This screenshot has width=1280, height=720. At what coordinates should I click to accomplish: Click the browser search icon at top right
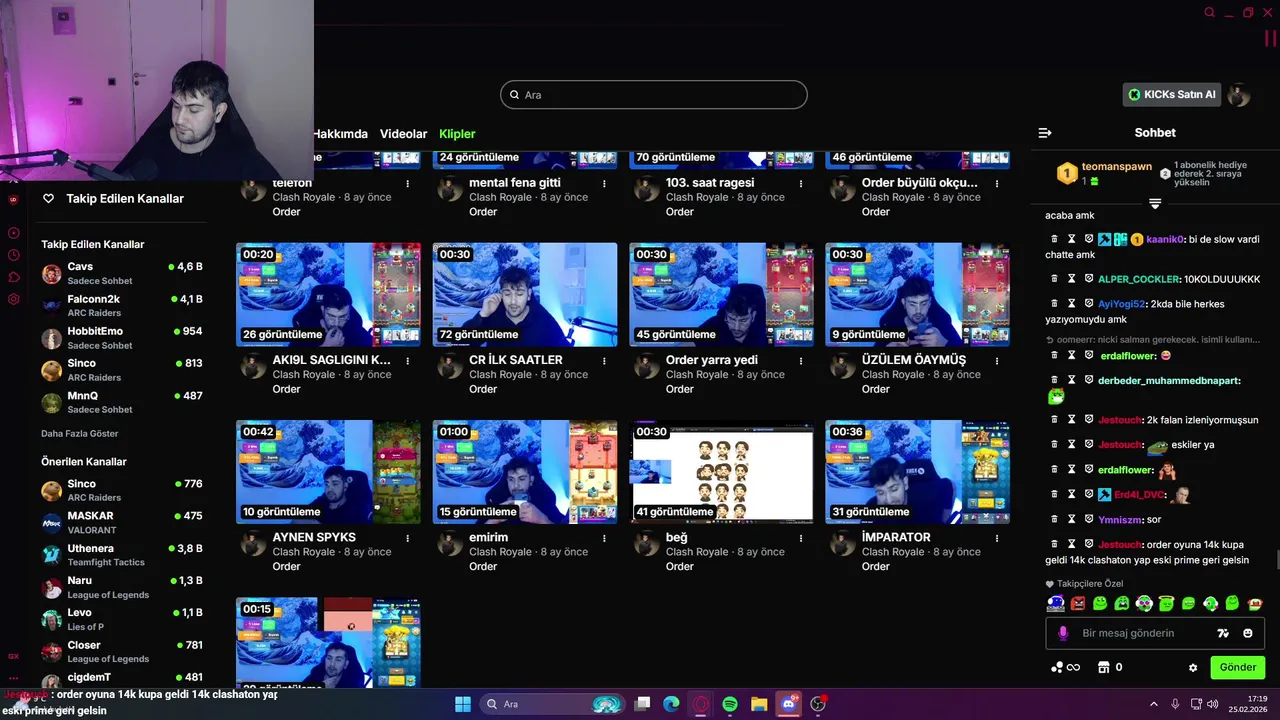(x=1209, y=13)
